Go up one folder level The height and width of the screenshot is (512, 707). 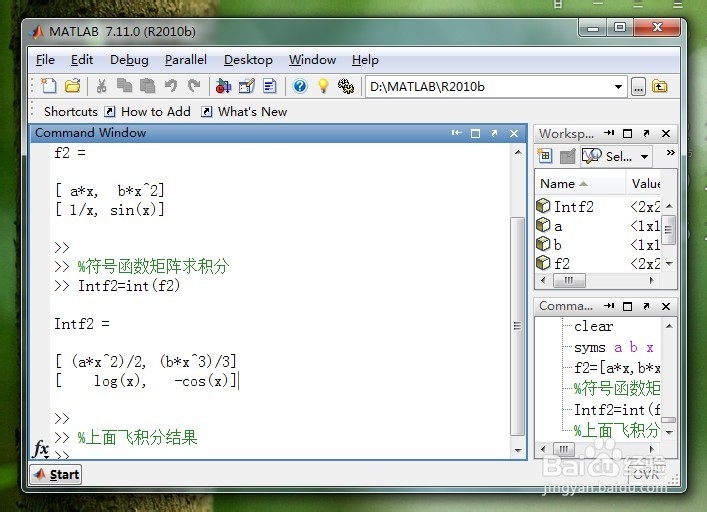660,87
